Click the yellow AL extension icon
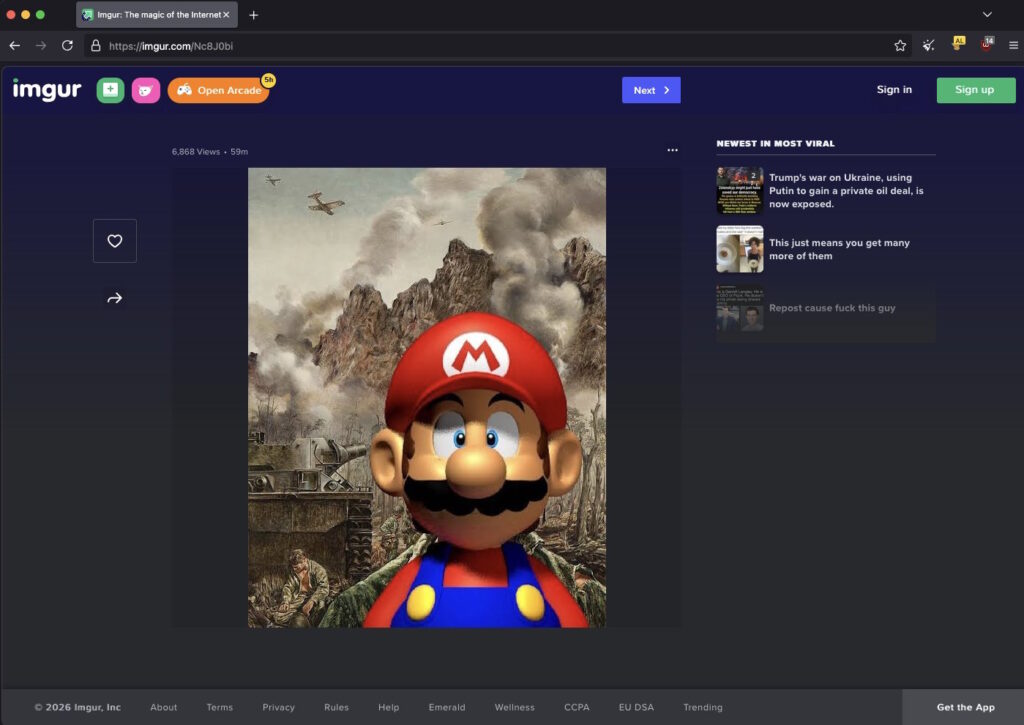Viewport: 1024px width, 725px height. pyautogui.click(x=958, y=44)
